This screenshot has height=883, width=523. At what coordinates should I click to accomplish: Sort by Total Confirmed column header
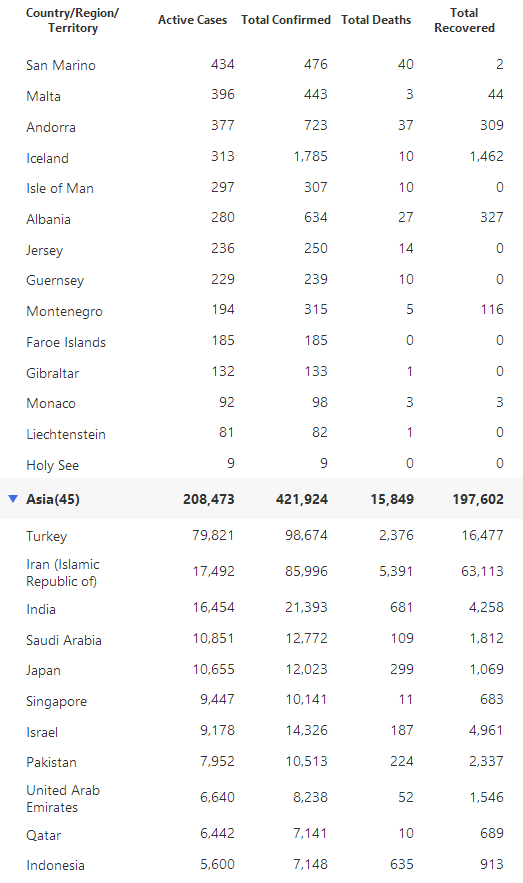click(286, 20)
